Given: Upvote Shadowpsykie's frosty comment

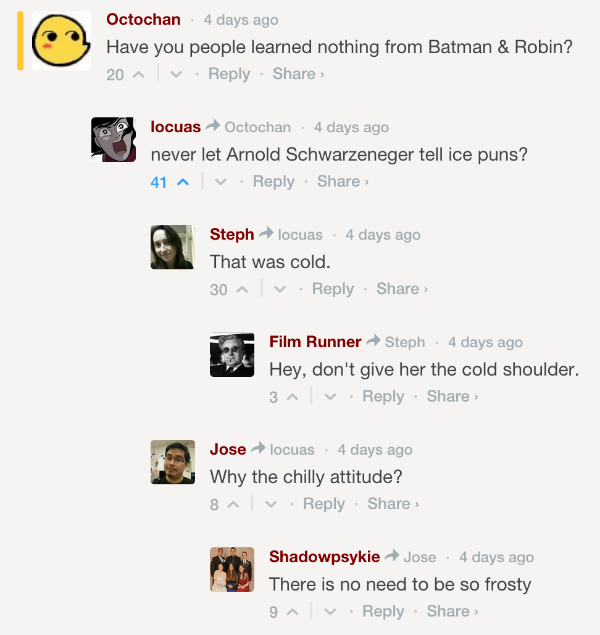Looking at the screenshot, I should click(x=292, y=612).
